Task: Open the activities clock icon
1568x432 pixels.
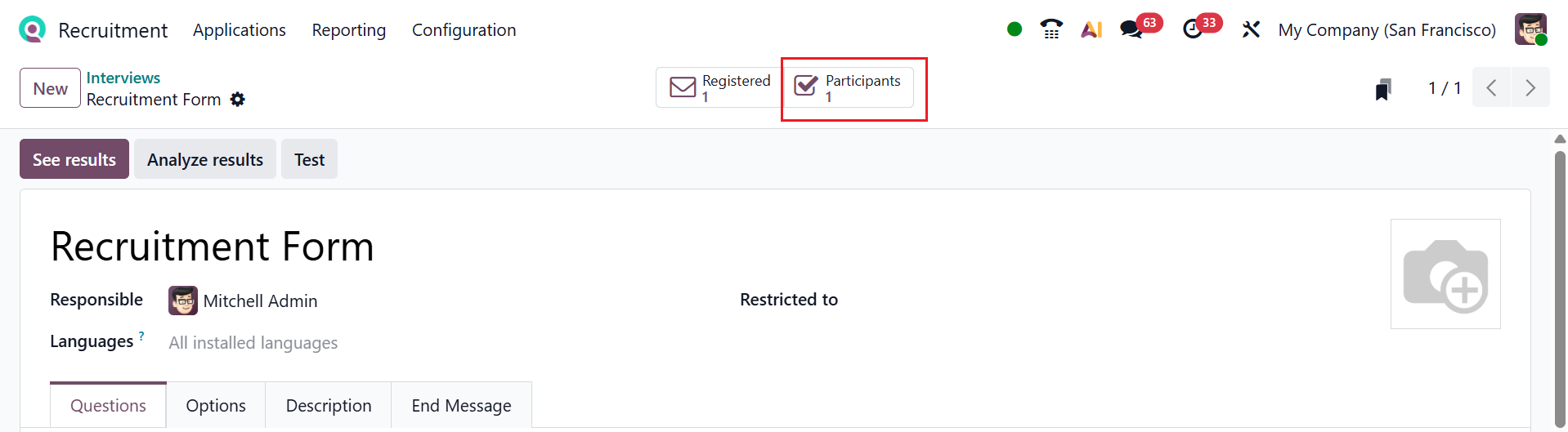Action: click(x=1193, y=29)
